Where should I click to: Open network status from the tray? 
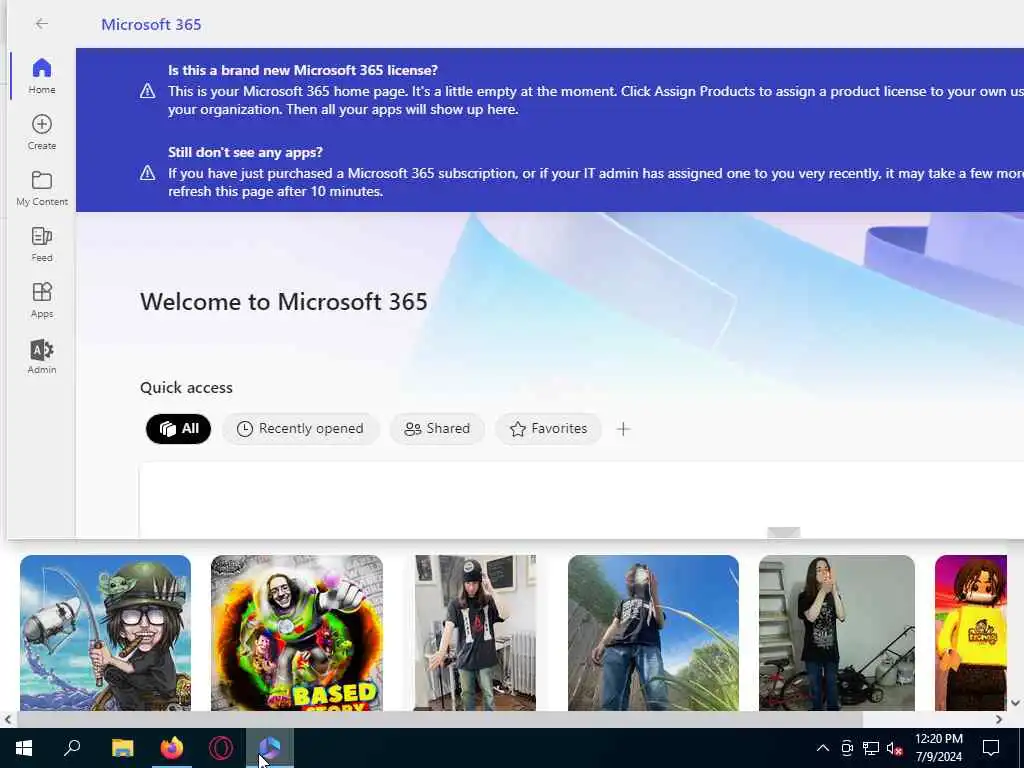(x=871, y=748)
